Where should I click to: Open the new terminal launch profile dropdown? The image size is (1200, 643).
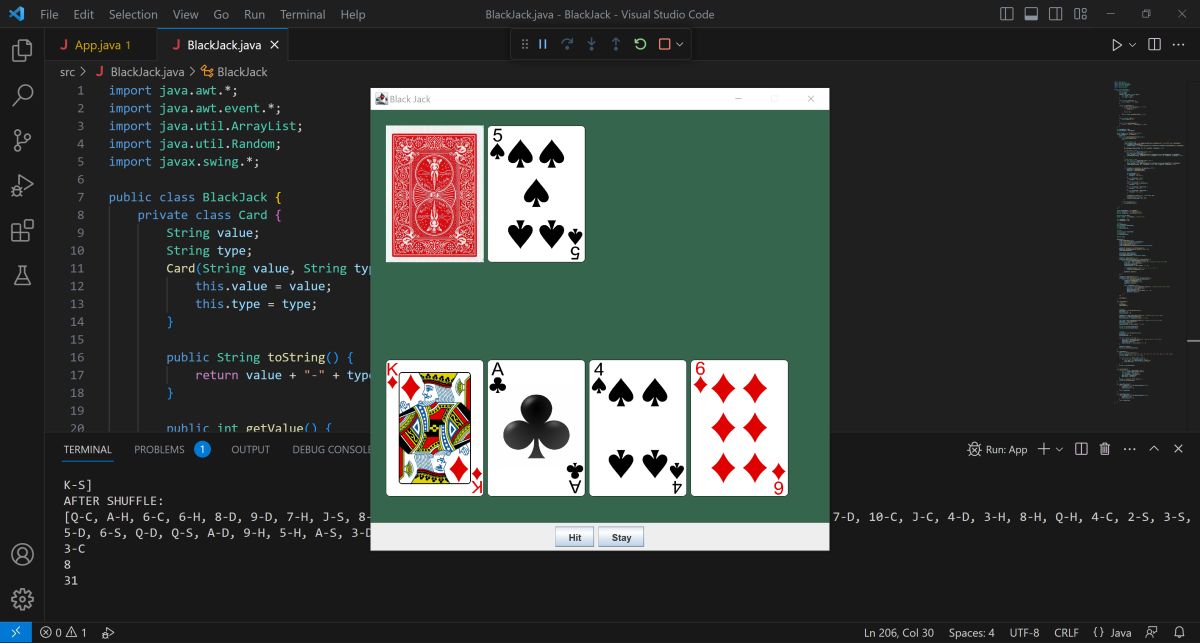(x=1059, y=449)
